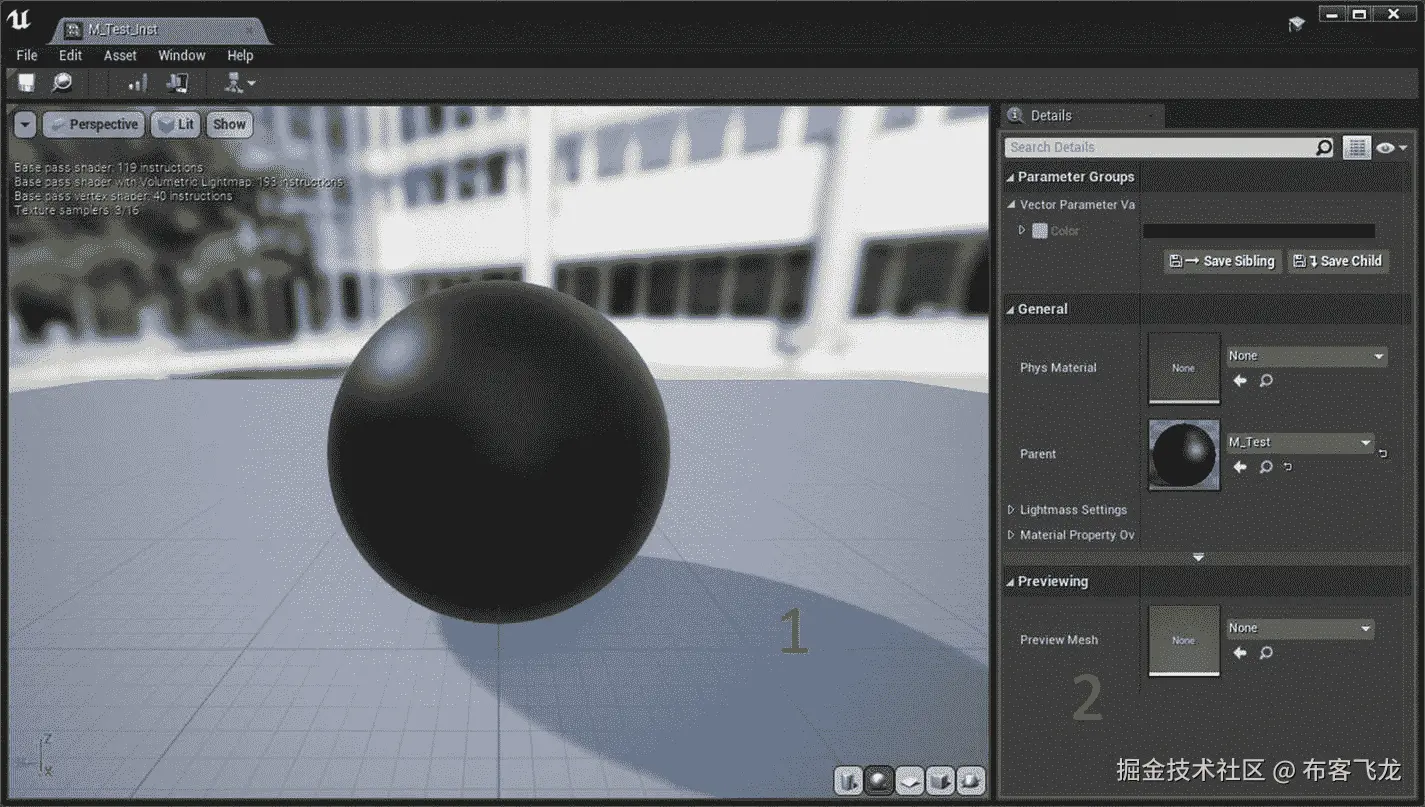This screenshot has height=807, width=1425.
Task: Select the M_Test_Inst document tab
Action: (x=160, y=30)
